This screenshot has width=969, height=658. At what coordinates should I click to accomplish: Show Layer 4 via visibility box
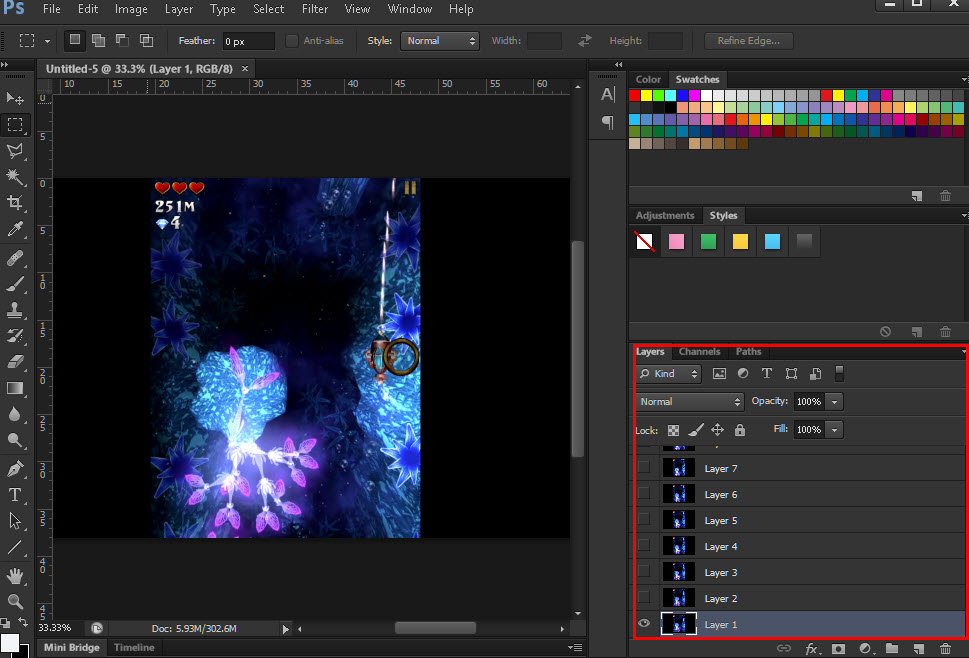tap(644, 546)
